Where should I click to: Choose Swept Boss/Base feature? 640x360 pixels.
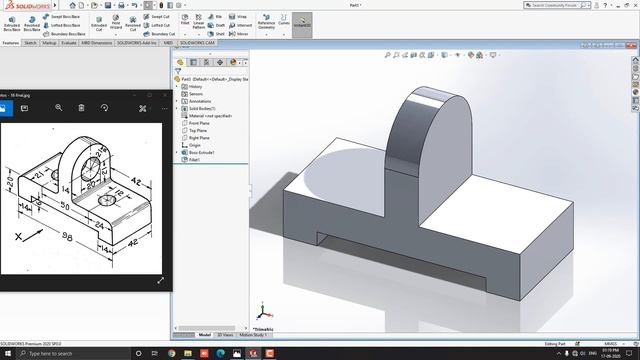(61, 17)
